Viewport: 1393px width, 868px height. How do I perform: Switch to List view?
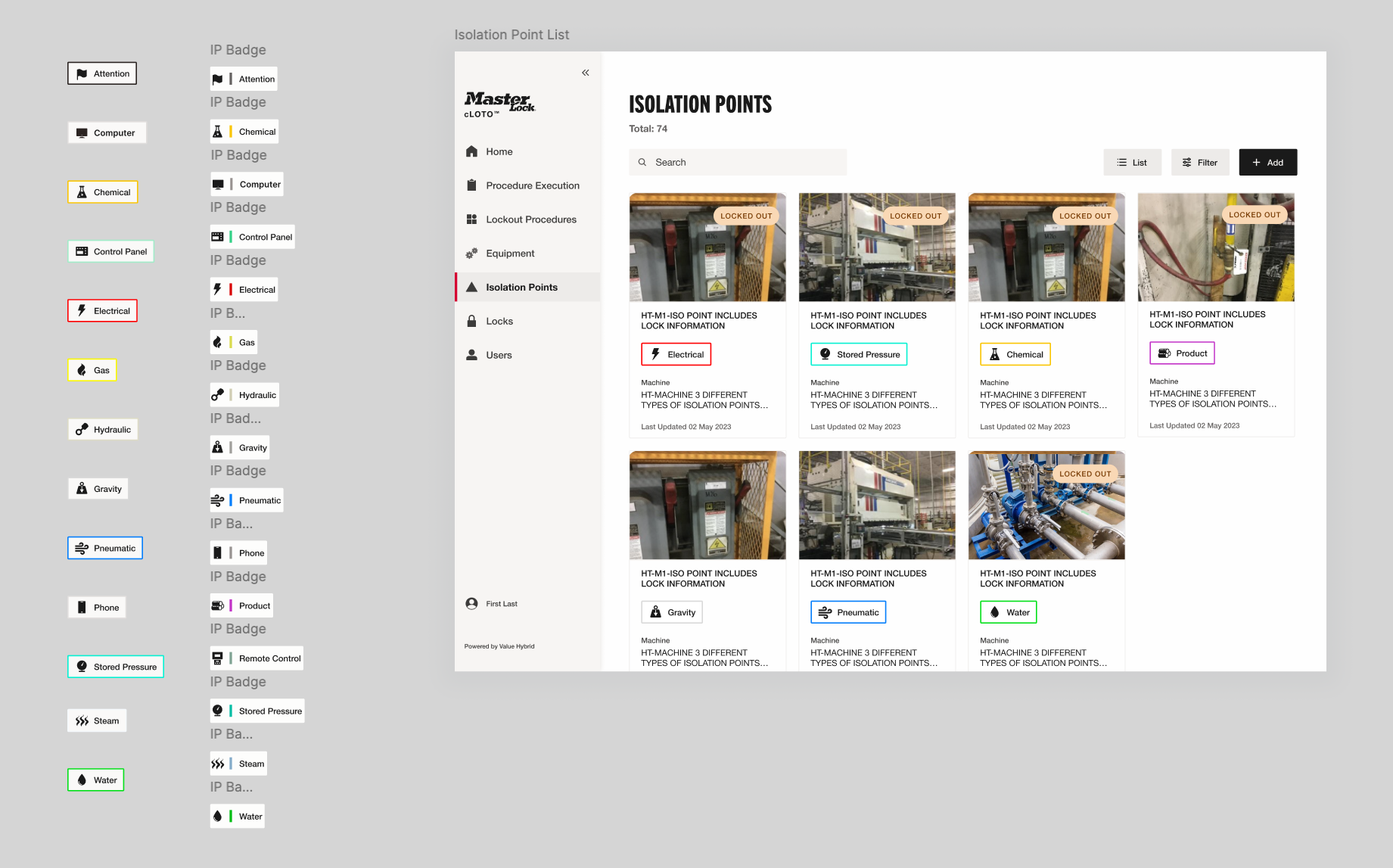1132,162
